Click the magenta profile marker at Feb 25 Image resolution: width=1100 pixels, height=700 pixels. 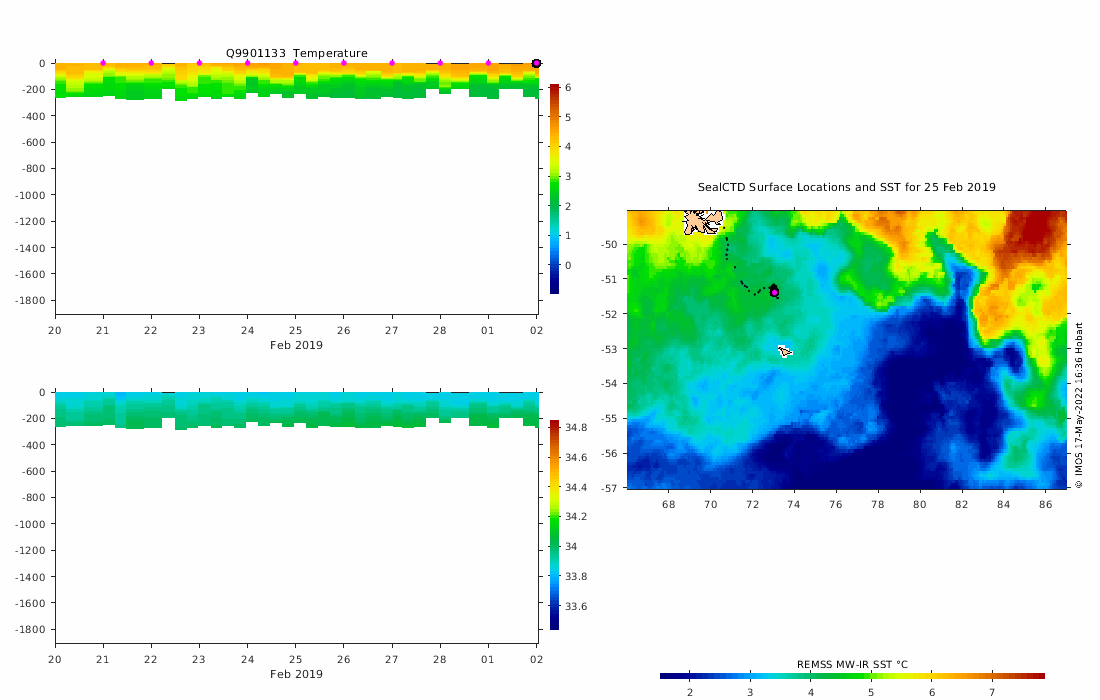click(x=295, y=63)
